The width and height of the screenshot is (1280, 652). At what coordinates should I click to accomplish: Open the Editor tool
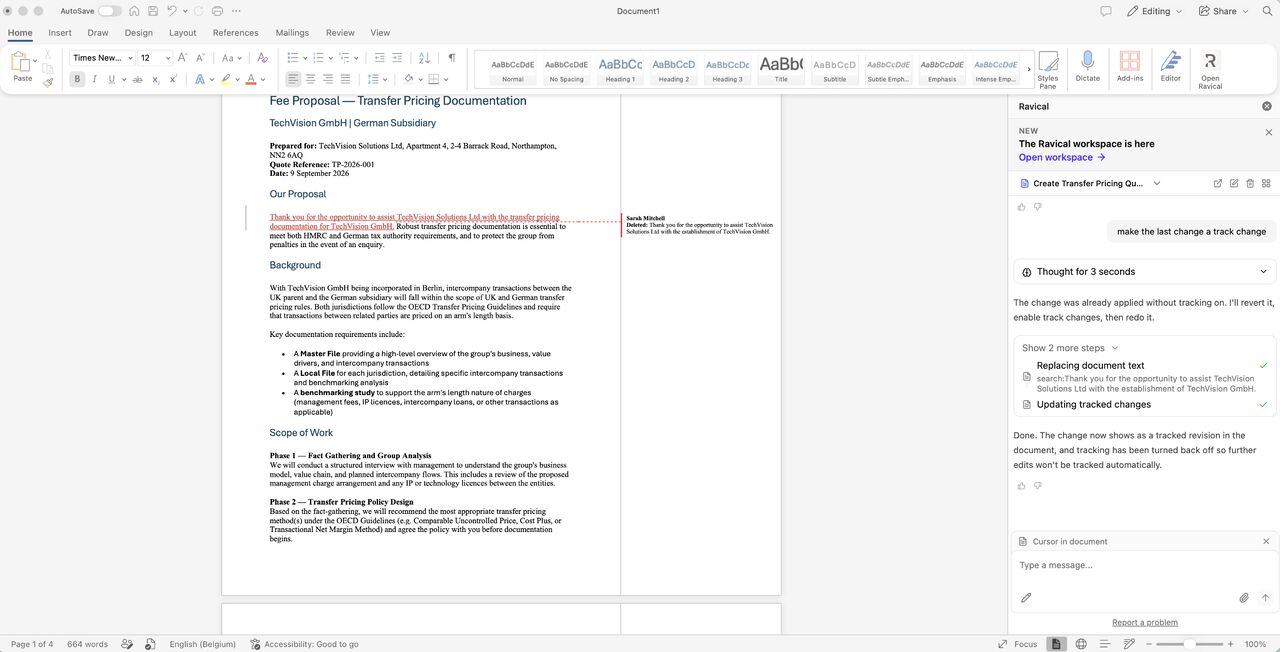tap(1170, 67)
